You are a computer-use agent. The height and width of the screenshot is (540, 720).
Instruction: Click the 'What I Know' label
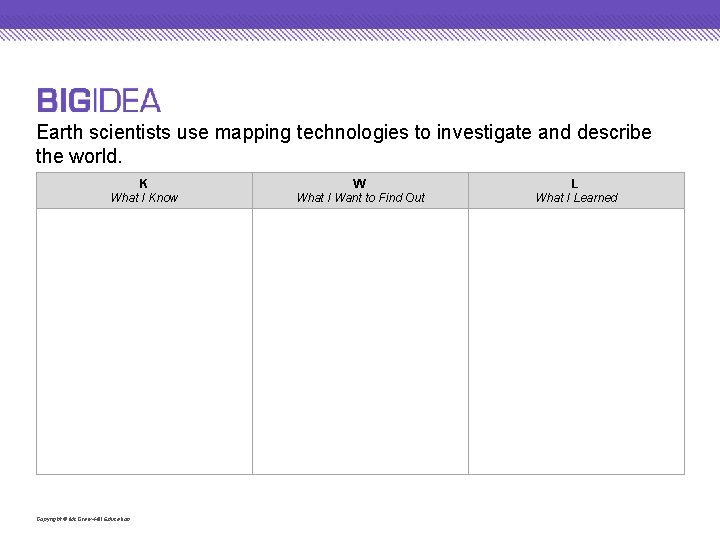(x=144, y=197)
